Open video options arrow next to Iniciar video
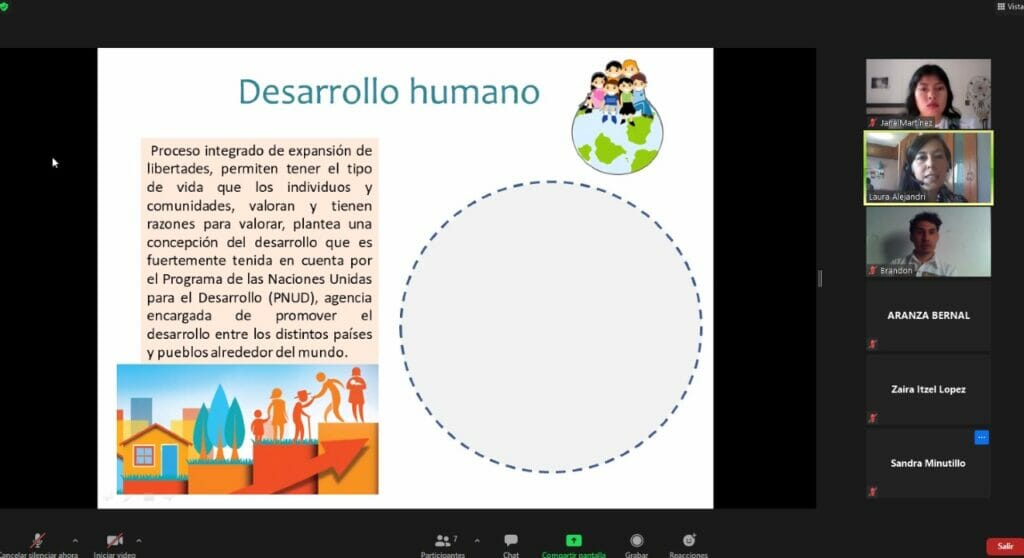Image resolution: width=1024 pixels, height=558 pixels. click(139, 540)
